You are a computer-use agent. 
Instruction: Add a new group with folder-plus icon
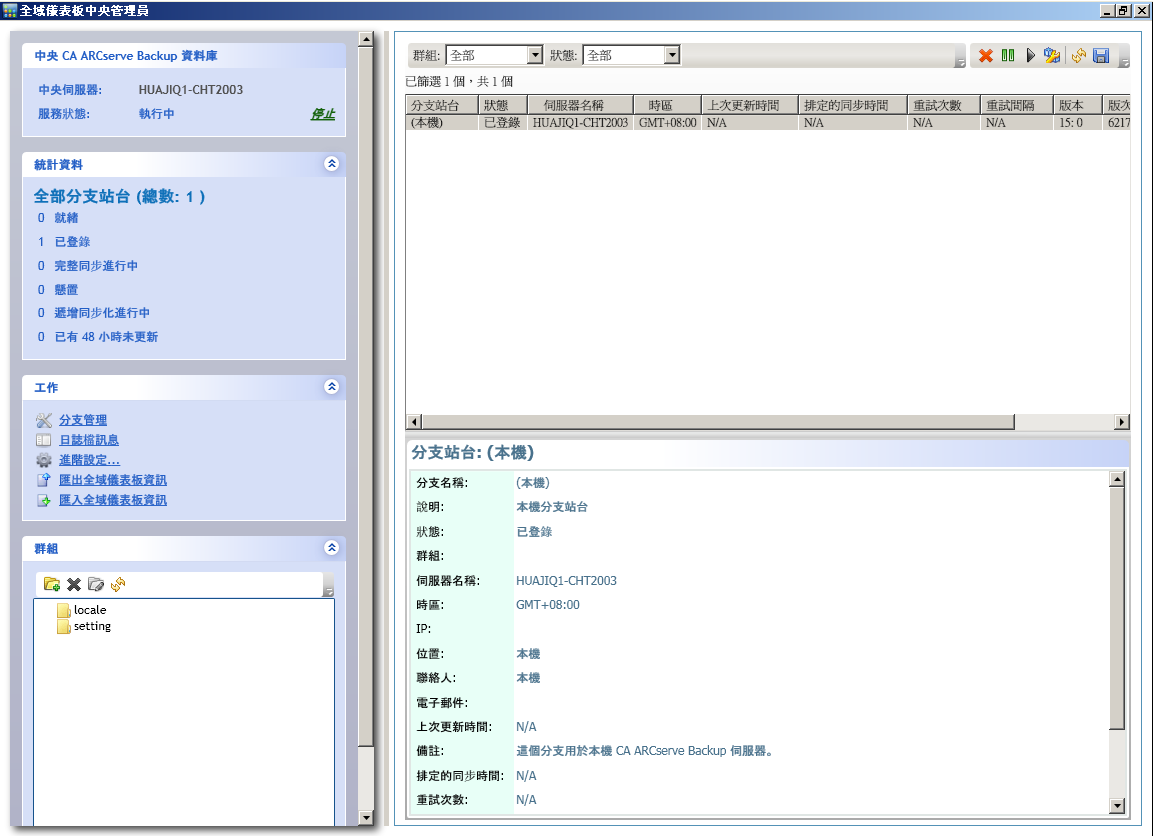51,584
